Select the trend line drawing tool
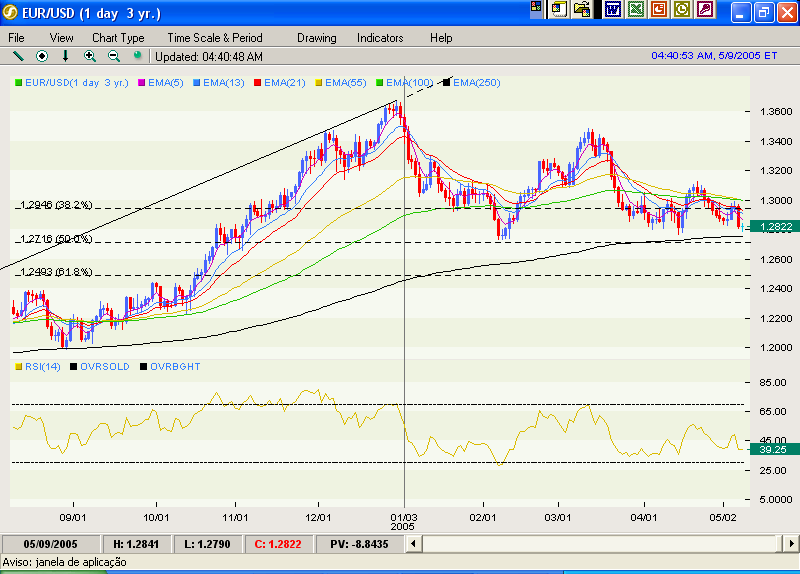 [18, 56]
